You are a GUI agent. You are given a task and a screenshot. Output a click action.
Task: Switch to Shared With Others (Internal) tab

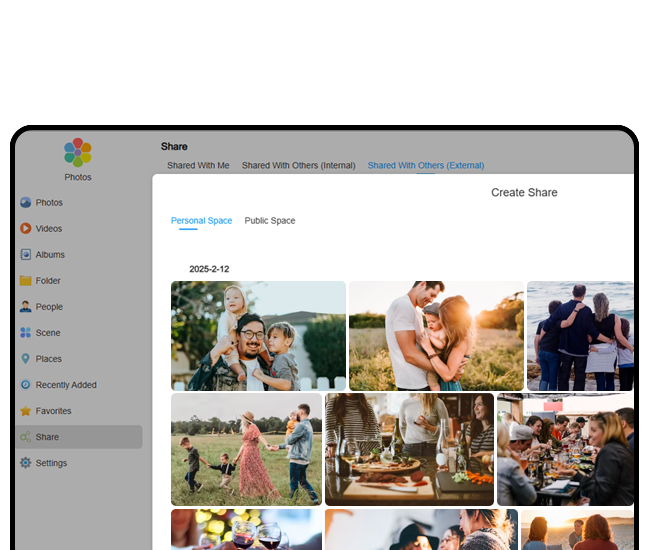(x=298, y=166)
